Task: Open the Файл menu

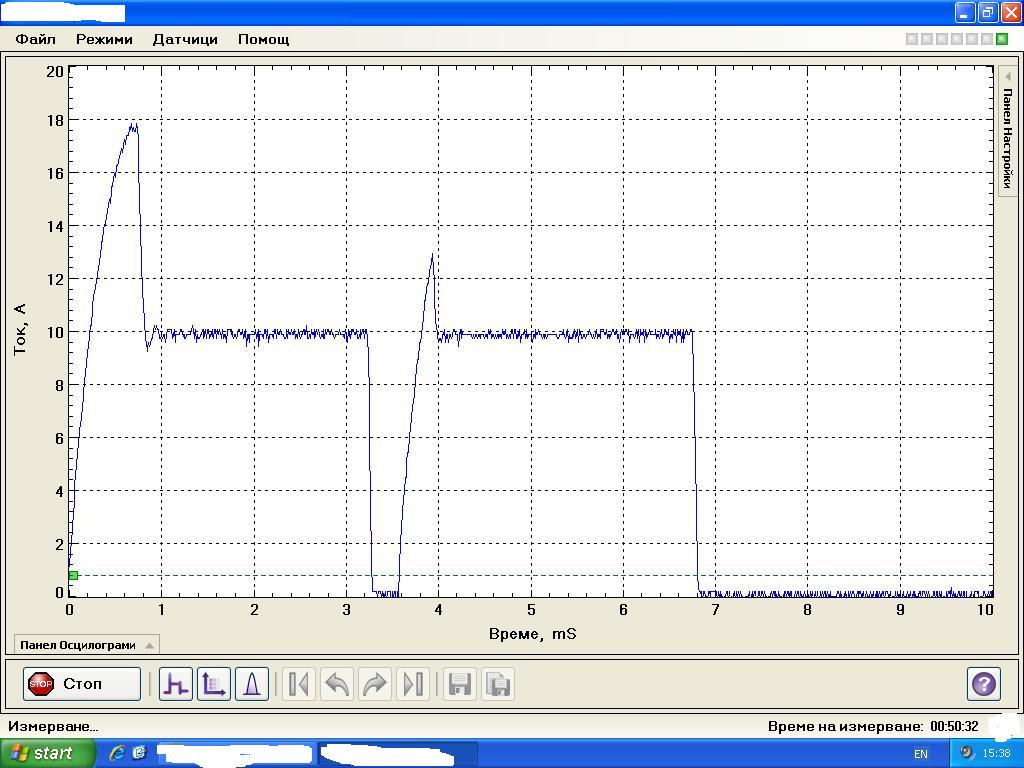Action: click(x=35, y=39)
